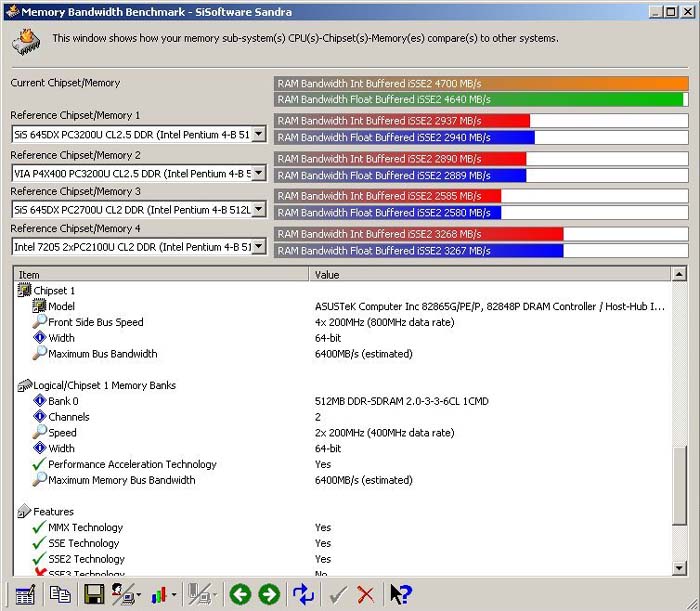Open the VIA P4X400 PC3200U reference dropdown
This screenshot has height=611, width=700.
[x=259, y=172]
